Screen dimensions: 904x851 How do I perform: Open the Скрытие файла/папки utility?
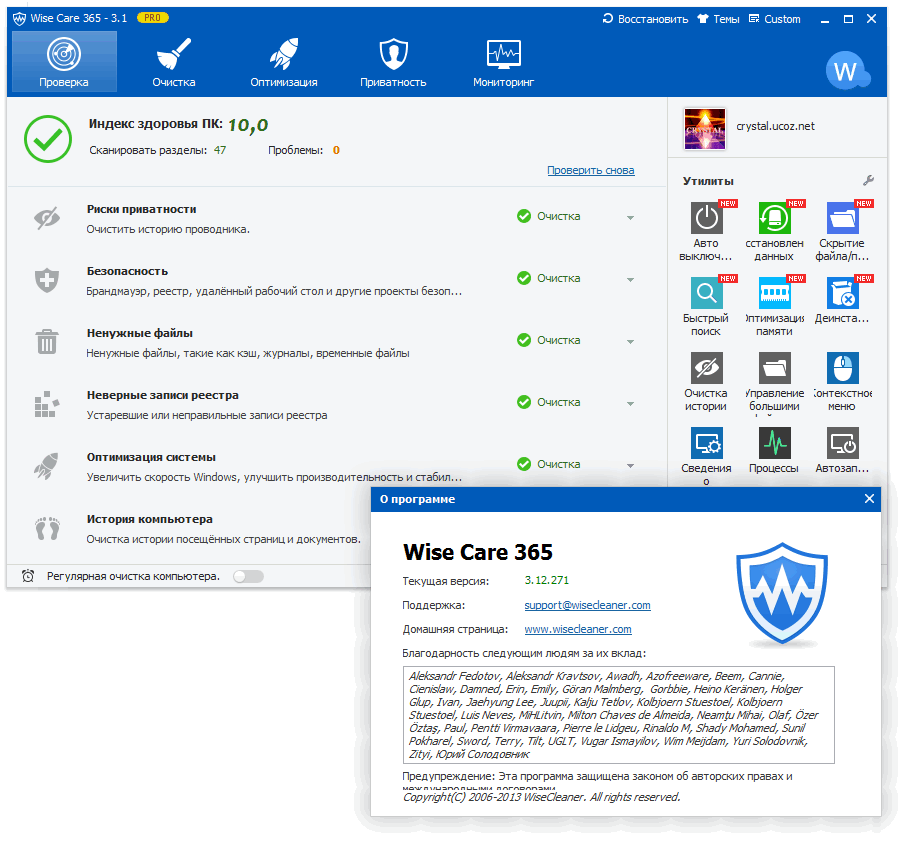click(842, 232)
